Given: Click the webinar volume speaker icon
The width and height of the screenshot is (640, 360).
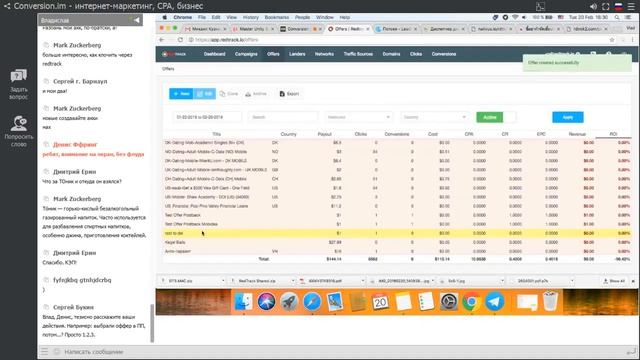Looking at the screenshot, I should click(593, 7).
